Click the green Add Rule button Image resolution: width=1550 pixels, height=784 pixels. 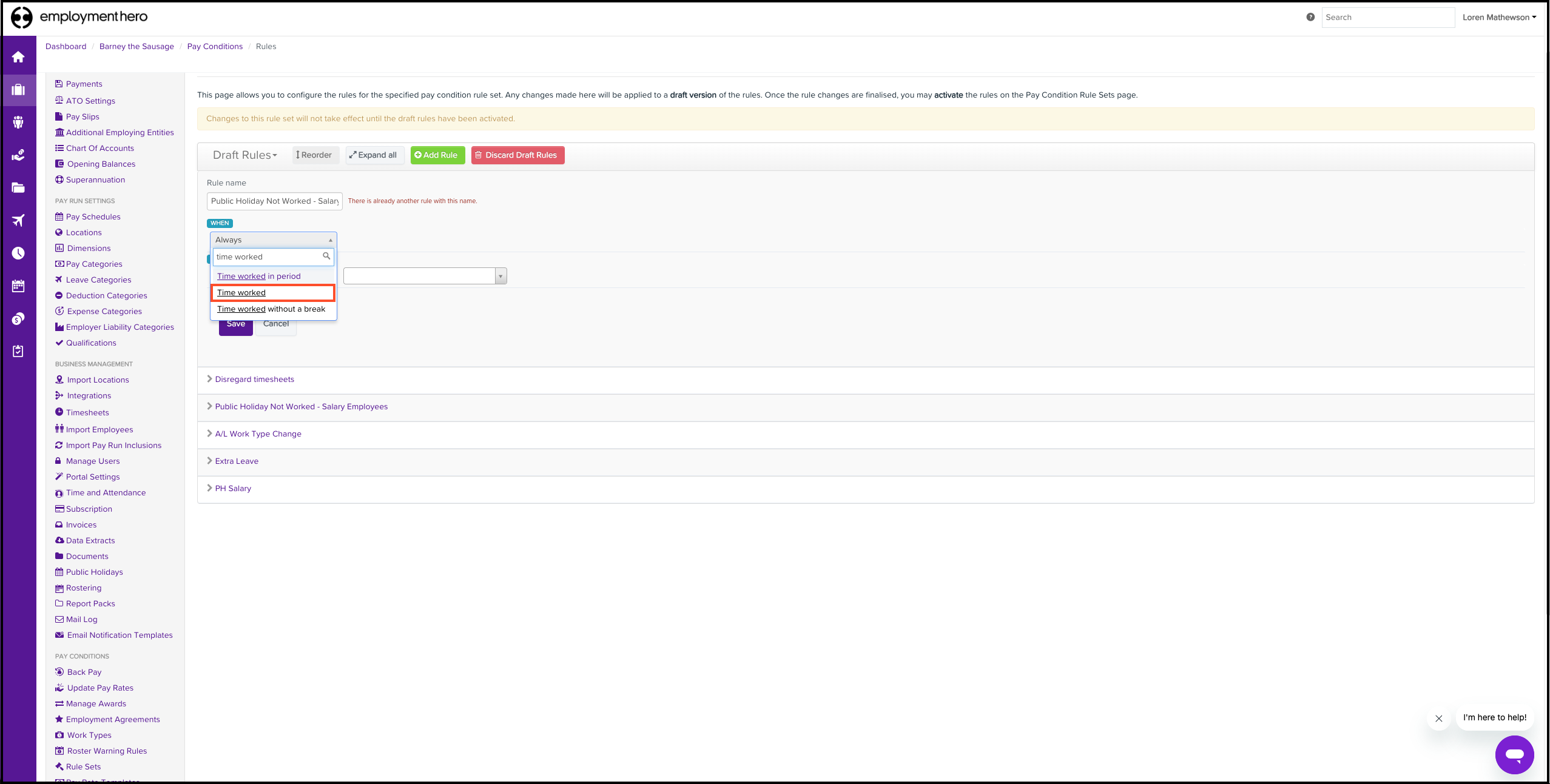click(437, 155)
